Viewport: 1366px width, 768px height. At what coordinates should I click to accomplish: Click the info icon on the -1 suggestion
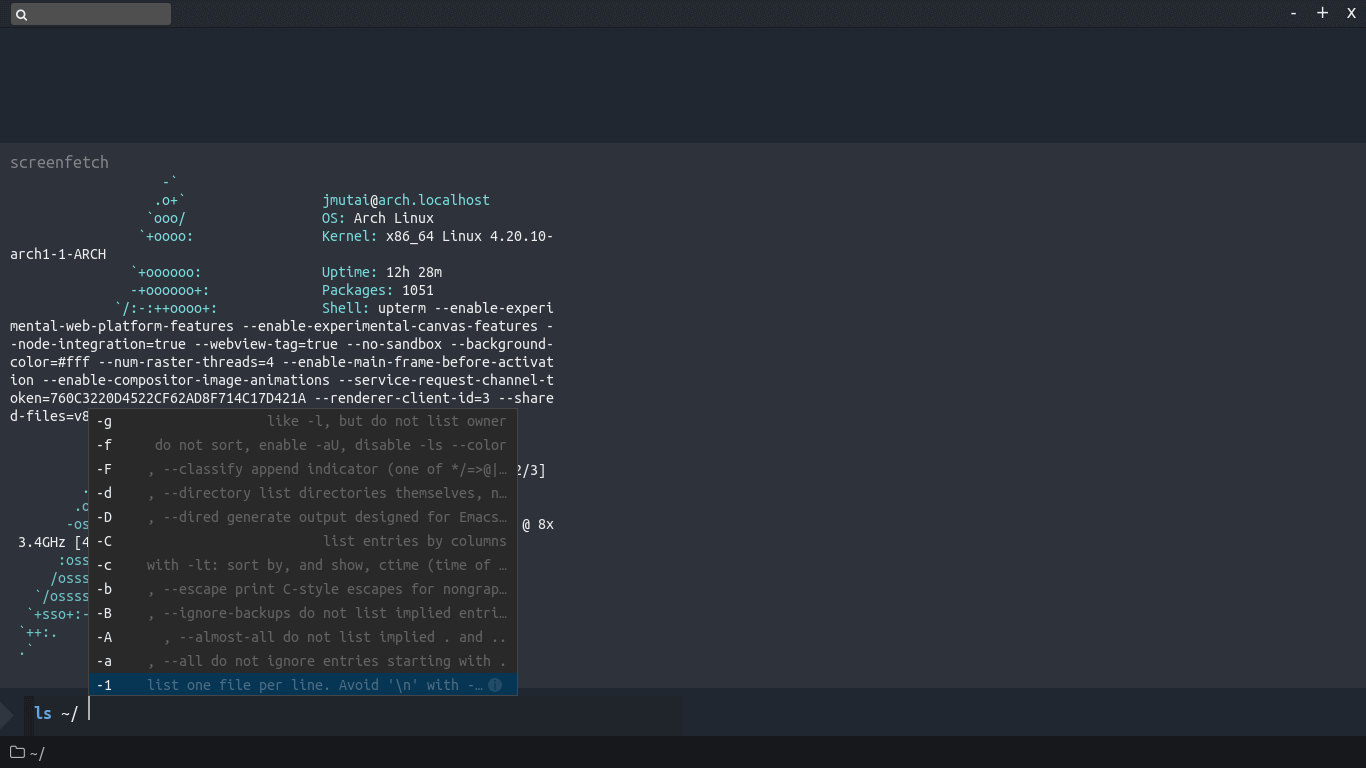click(x=495, y=685)
